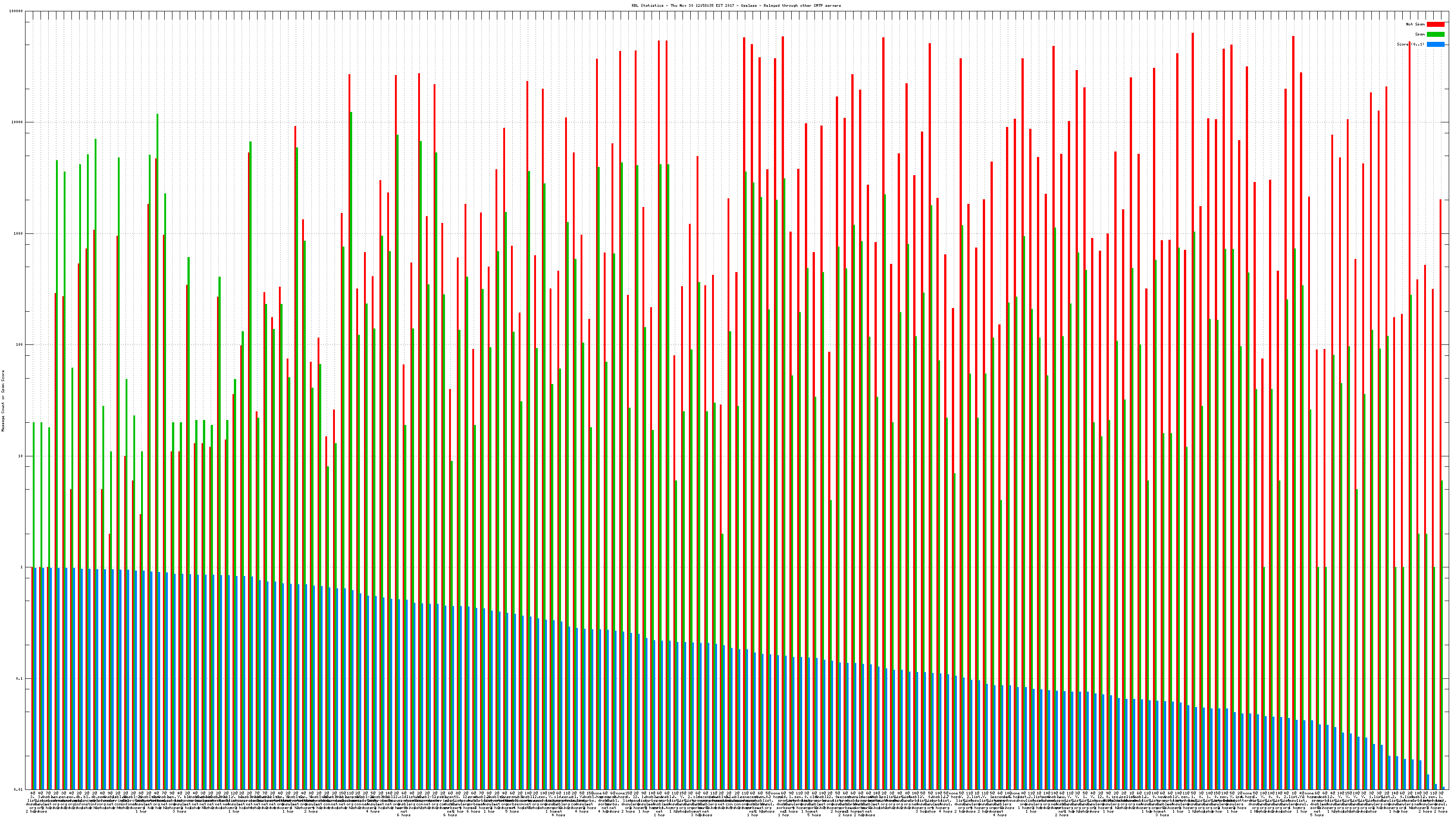The width and height of the screenshot is (1456, 819).
Task: Select the 'Spam' legend label text
Action: 1420,35
